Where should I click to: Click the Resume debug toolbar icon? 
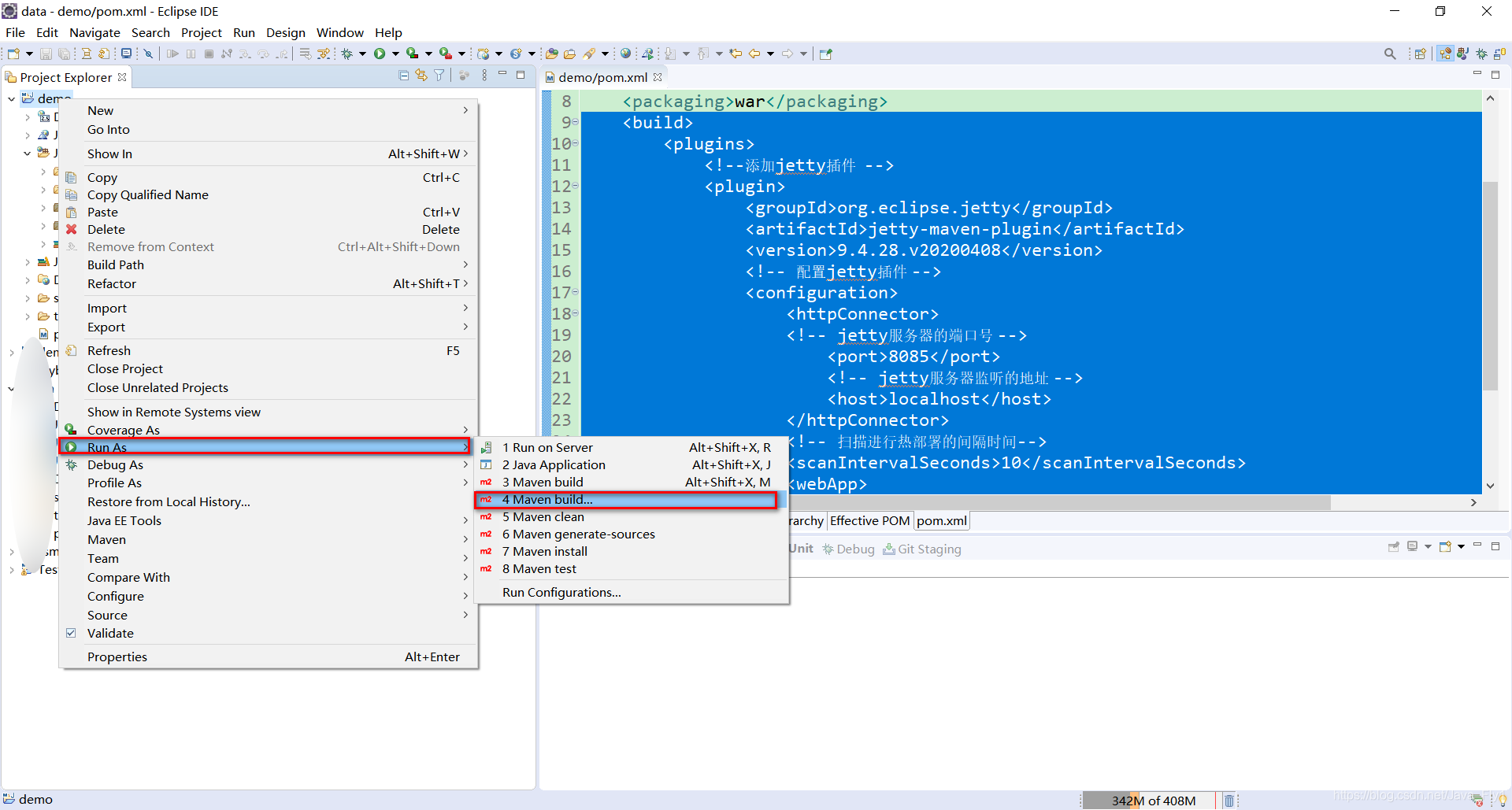pyautogui.click(x=172, y=54)
